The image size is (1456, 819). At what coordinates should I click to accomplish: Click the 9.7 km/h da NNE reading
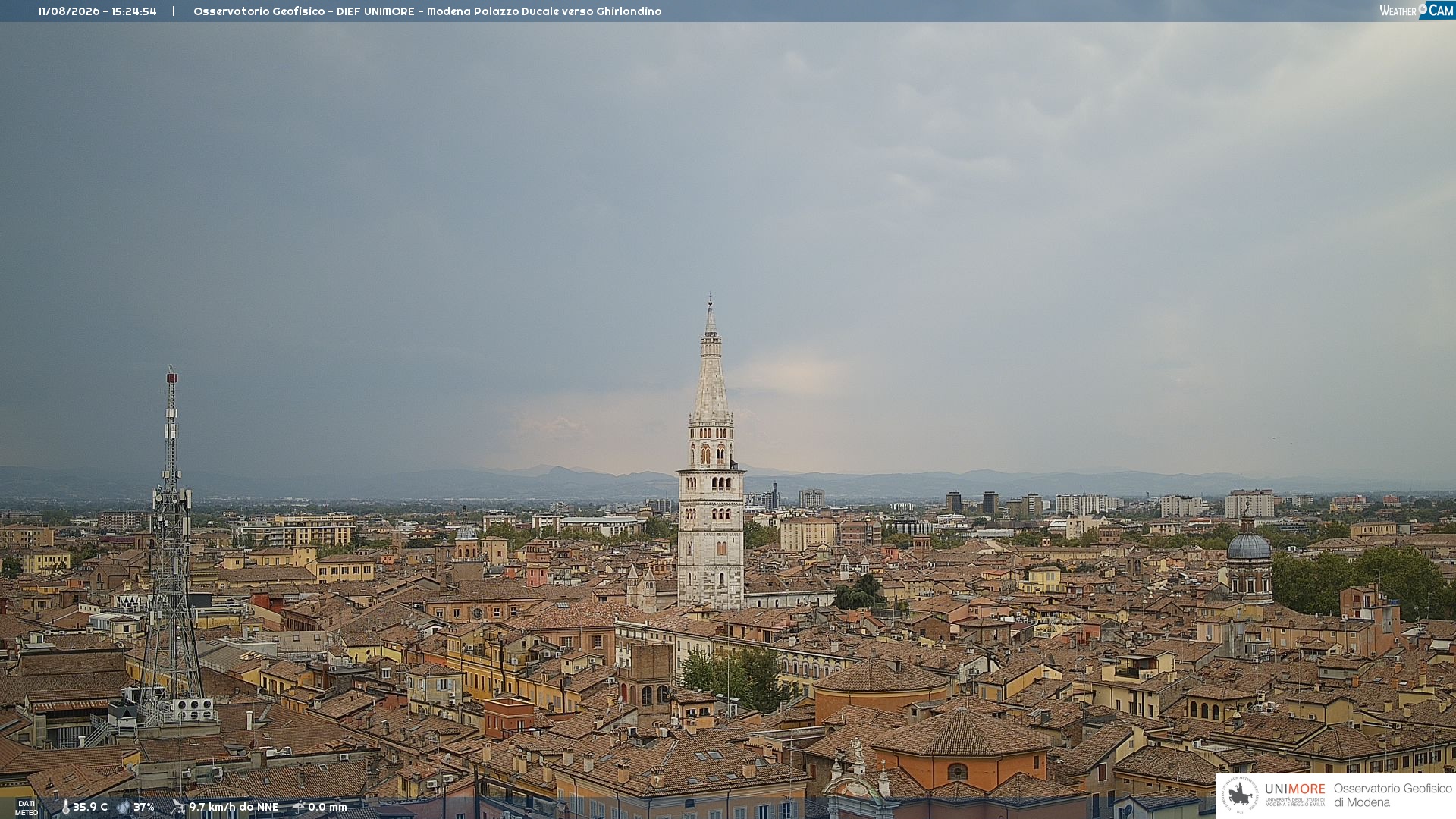(x=234, y=808)
